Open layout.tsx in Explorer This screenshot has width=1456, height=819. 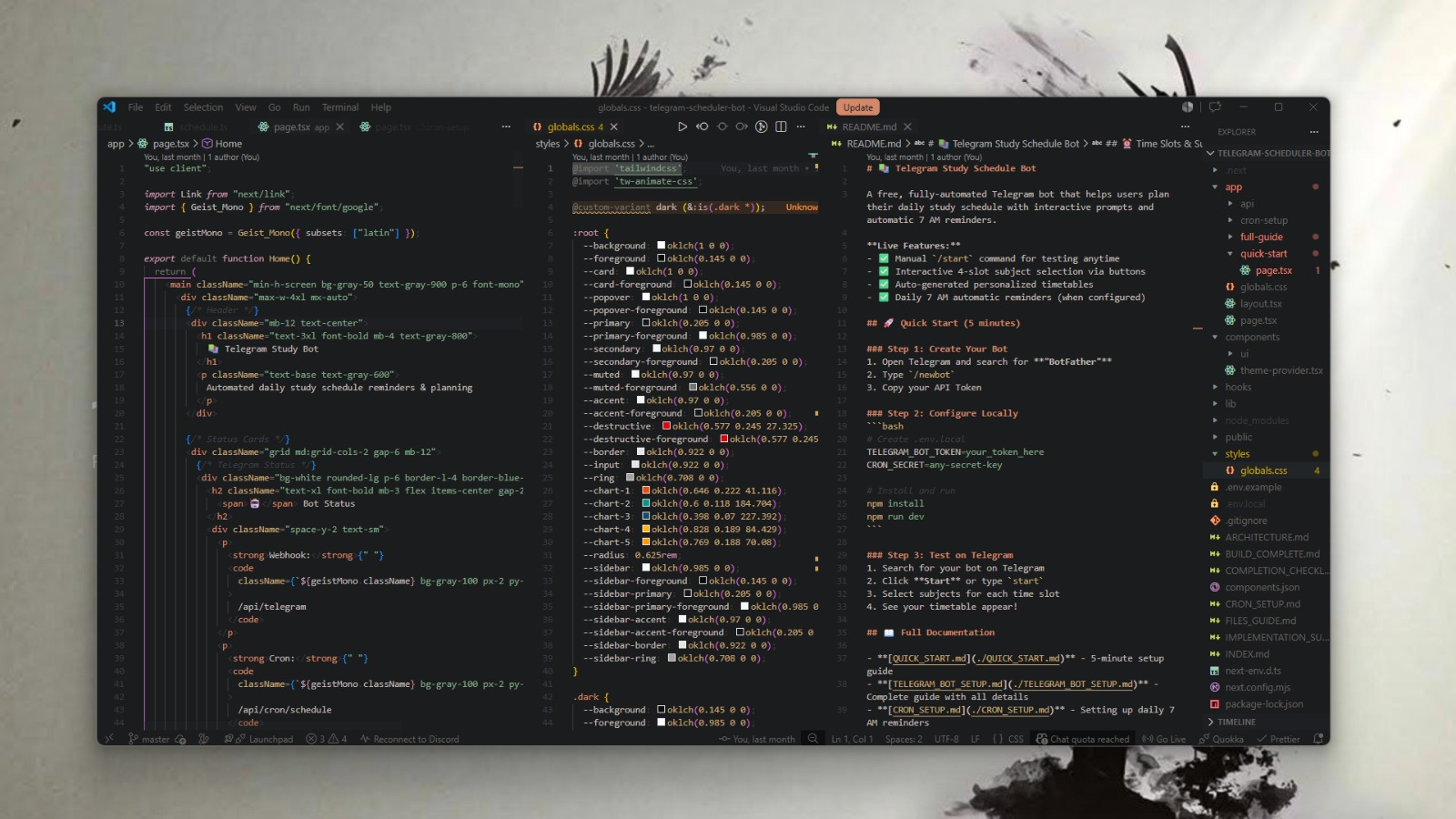[x=1260, y=304]
